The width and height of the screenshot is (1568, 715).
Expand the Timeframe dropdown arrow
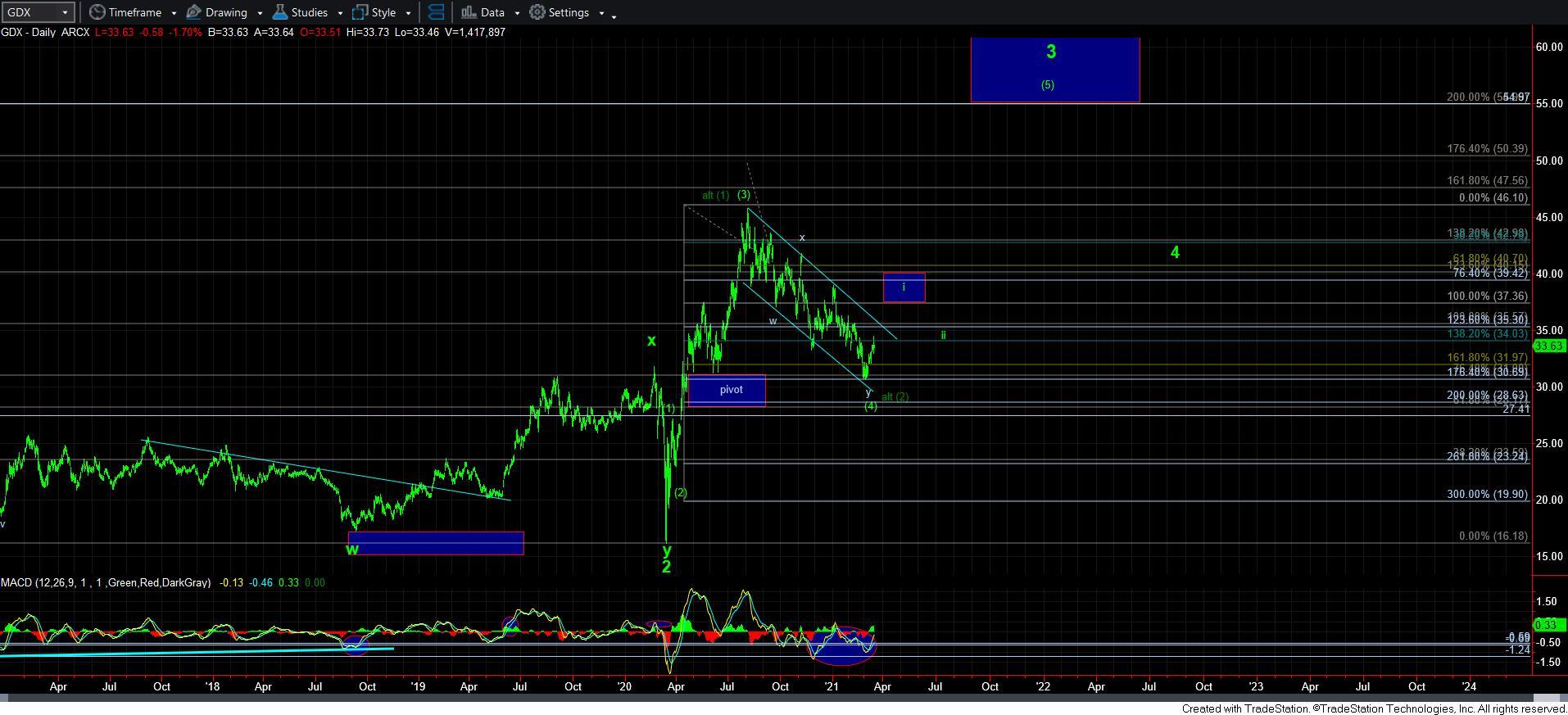[x=174, y=13]
